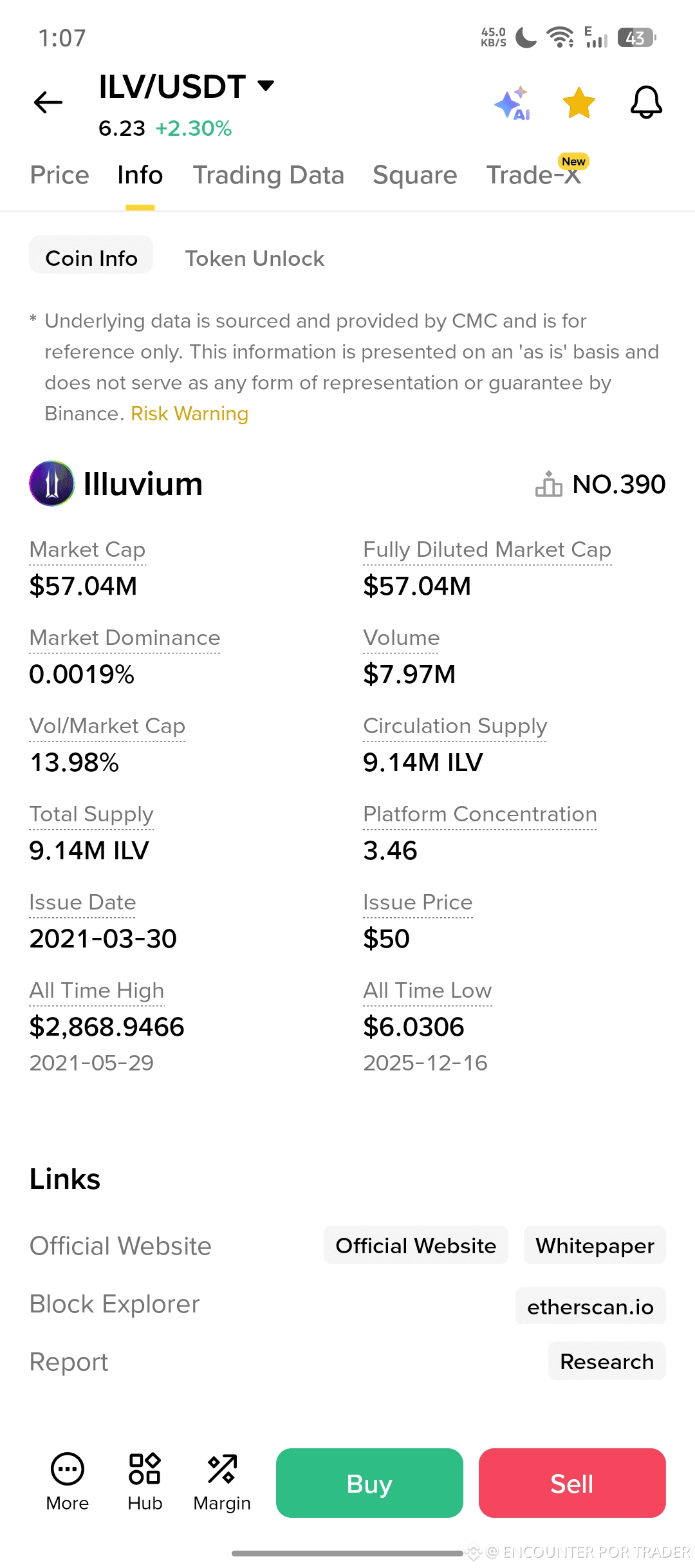The width and height of the screenshot is (695, 1568).
Task: Switch to the Price tab
Action: click(60, 175)
